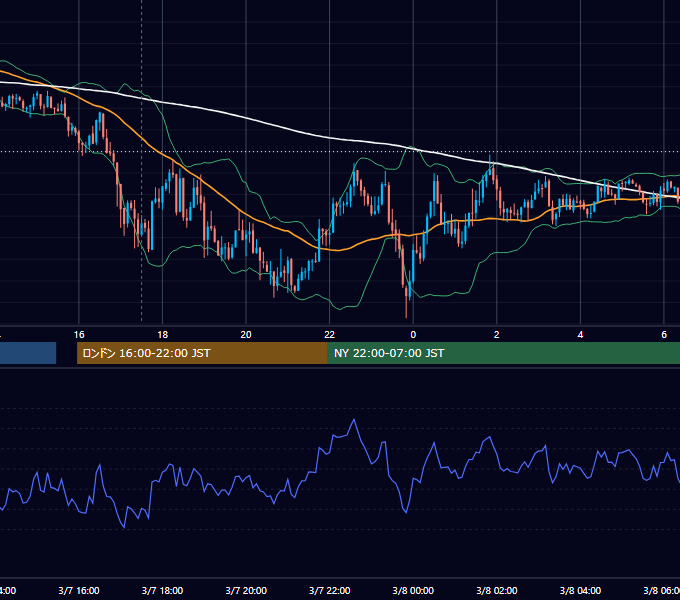Select the NY 22:00-07:00 JST session bar

(x=503, y=353)
